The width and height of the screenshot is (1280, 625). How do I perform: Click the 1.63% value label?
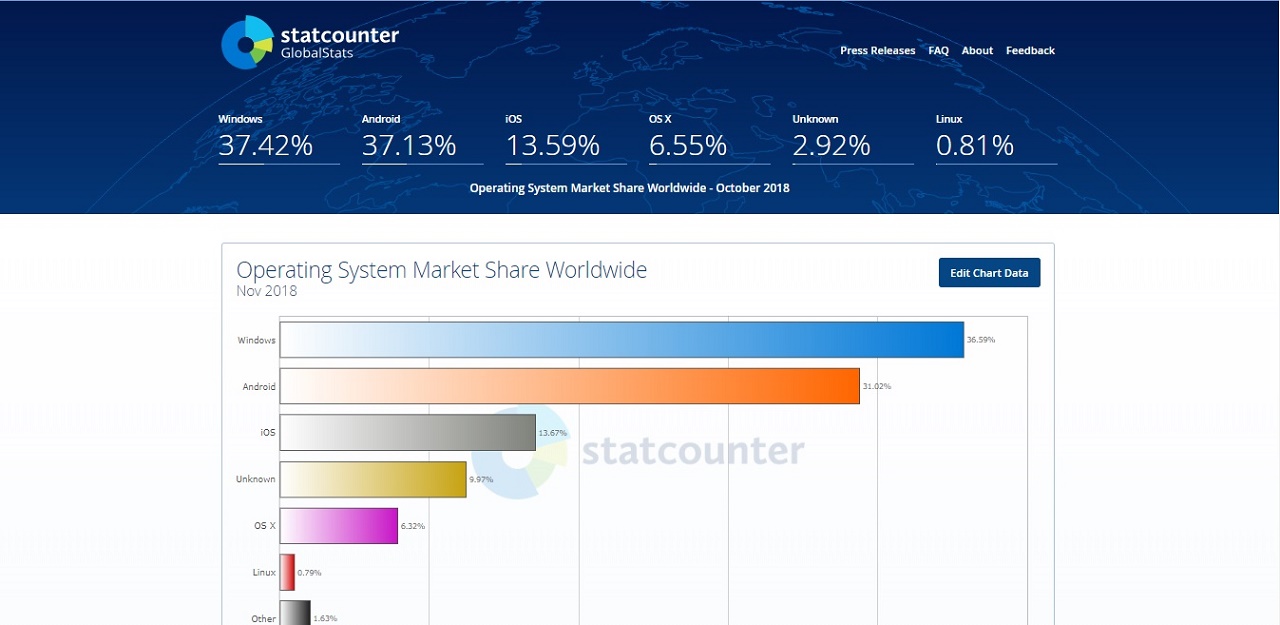325,619
